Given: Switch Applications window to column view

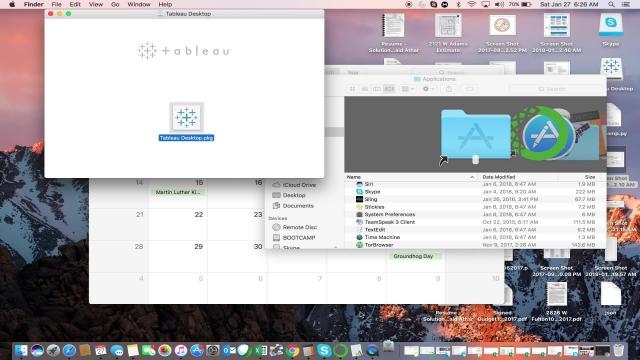Looking at the screenshot, I should pos(377,89).
